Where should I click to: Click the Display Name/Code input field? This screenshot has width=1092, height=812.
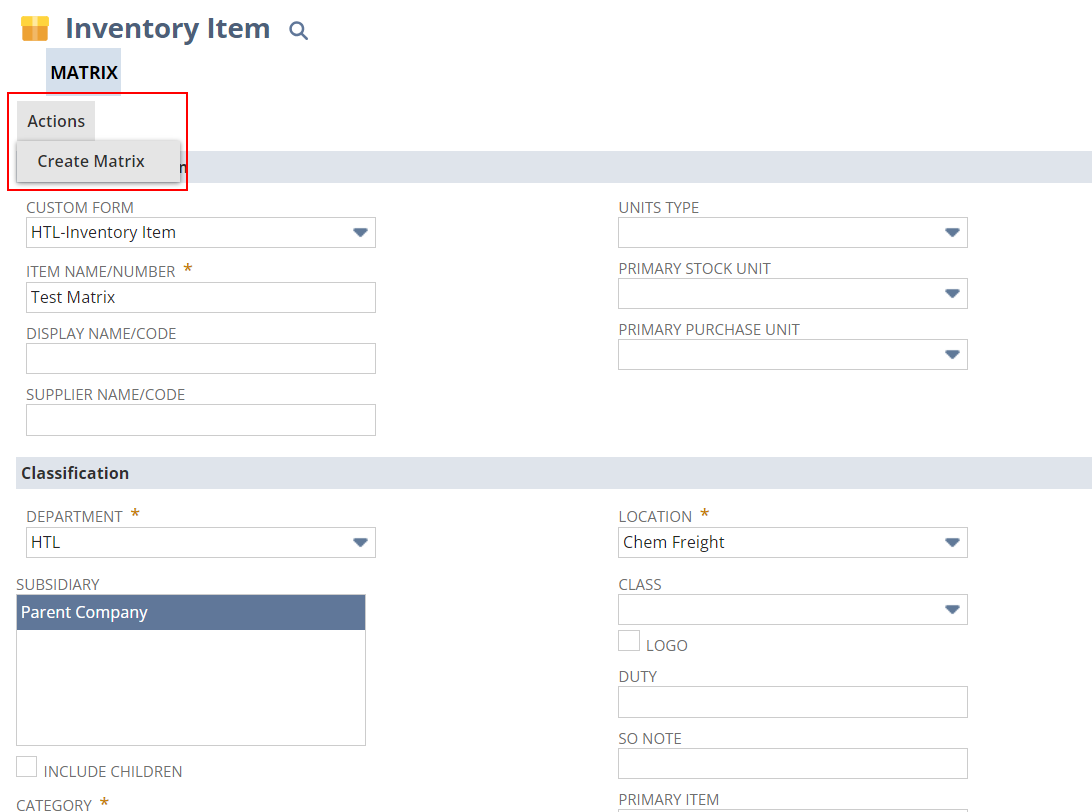[x=201, y=359]
